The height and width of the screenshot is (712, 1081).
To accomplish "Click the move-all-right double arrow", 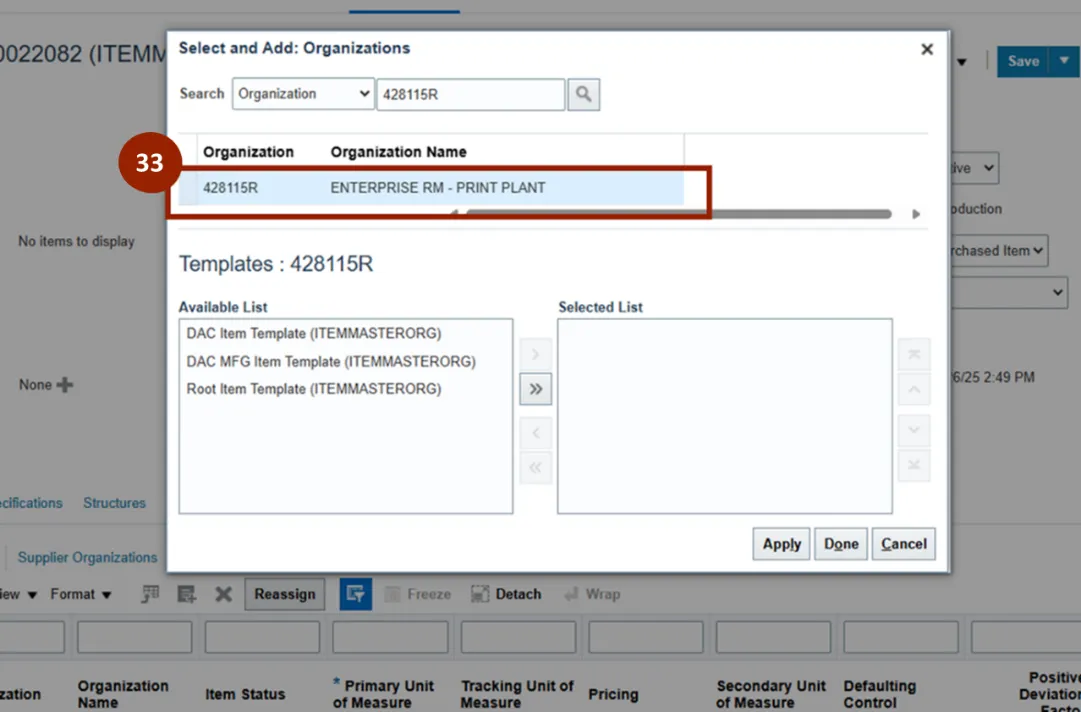I will [535, 389].
